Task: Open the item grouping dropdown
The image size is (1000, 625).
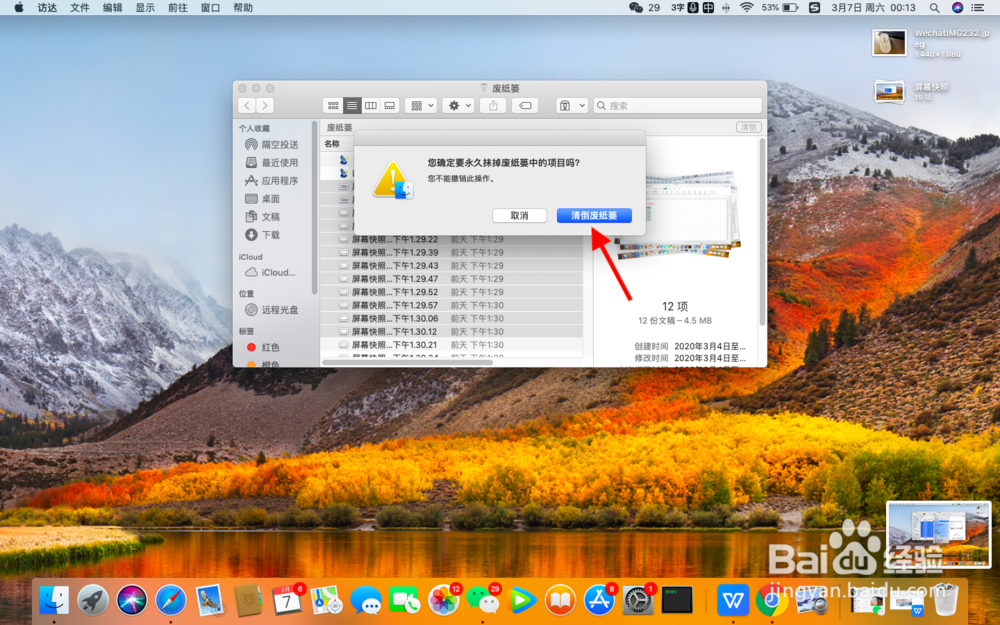Action: (x=421, y=106)
